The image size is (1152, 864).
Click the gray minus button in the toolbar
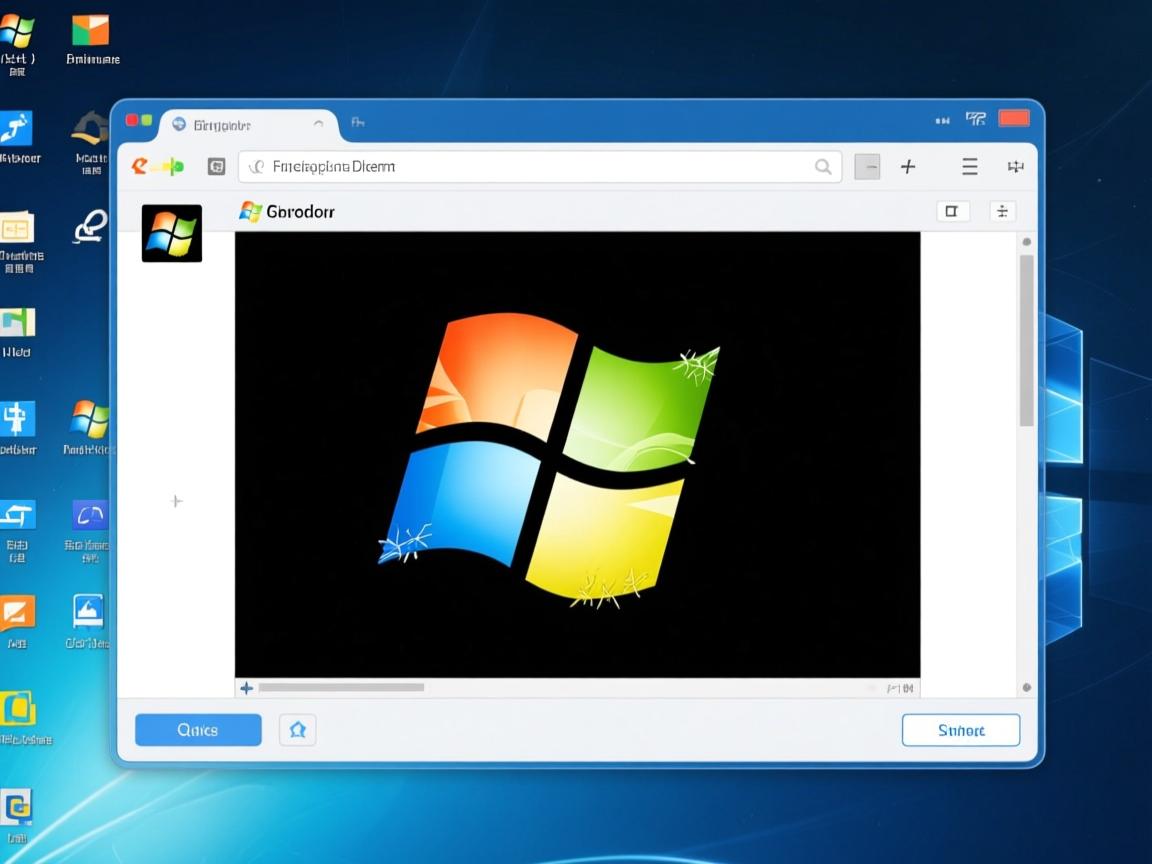pos(867,167)
